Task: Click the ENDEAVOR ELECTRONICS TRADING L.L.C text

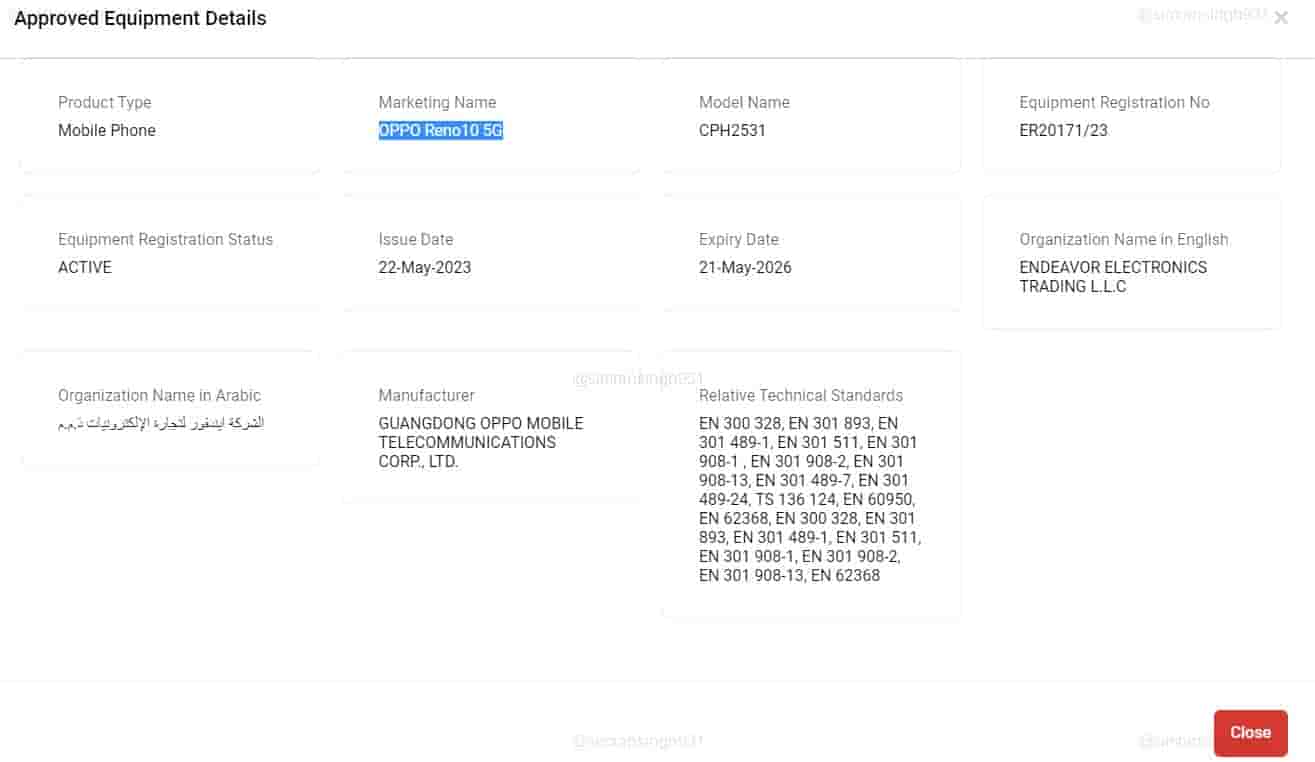Action: coord(1112,277)
